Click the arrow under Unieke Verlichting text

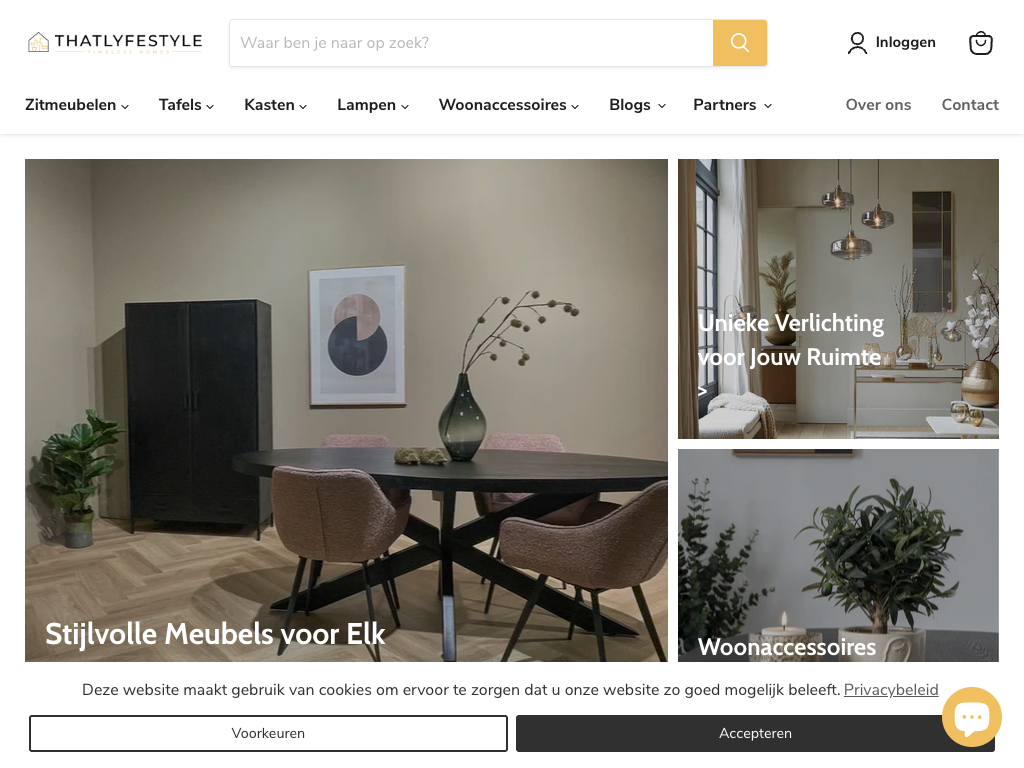703,391
